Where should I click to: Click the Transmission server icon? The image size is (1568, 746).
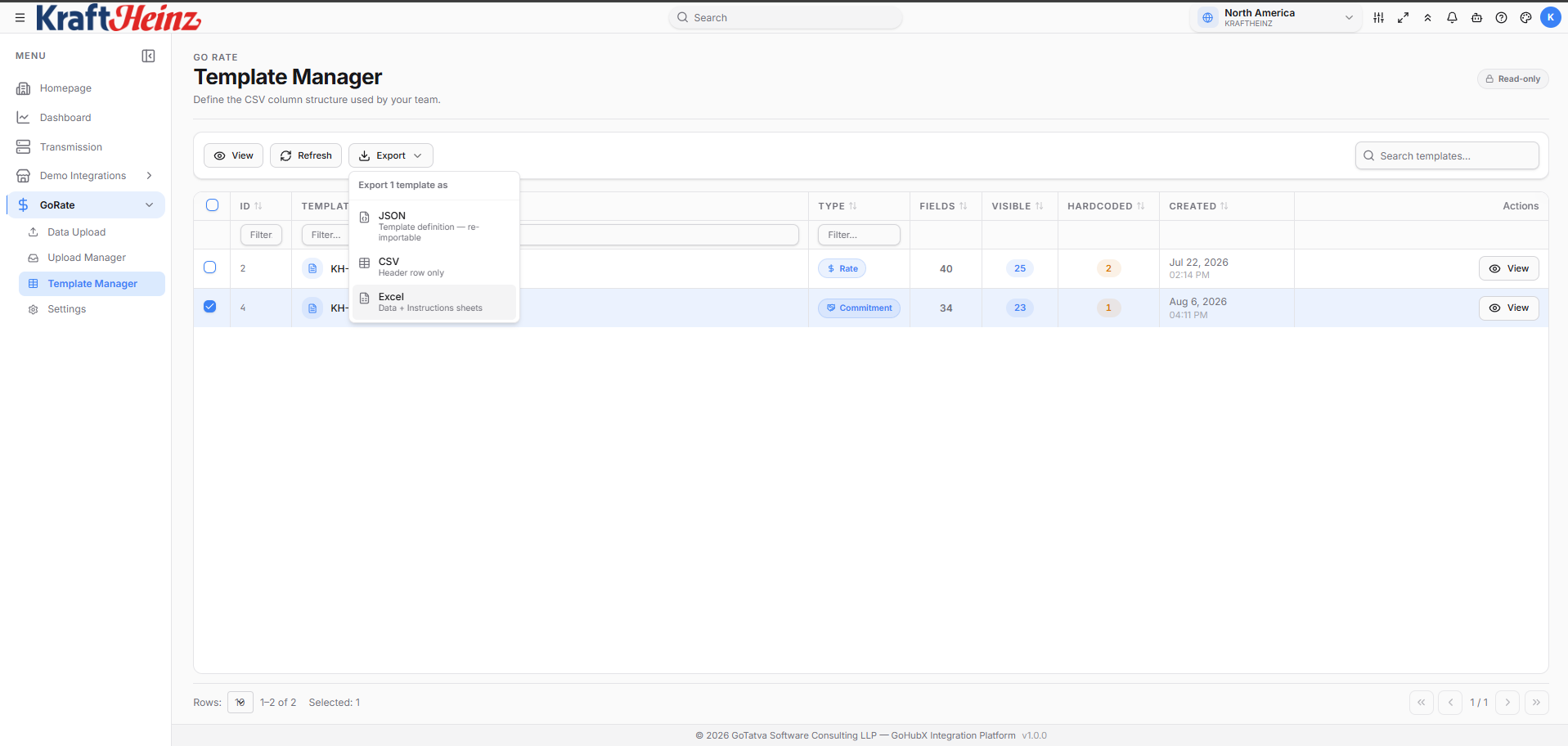[23, 147]
